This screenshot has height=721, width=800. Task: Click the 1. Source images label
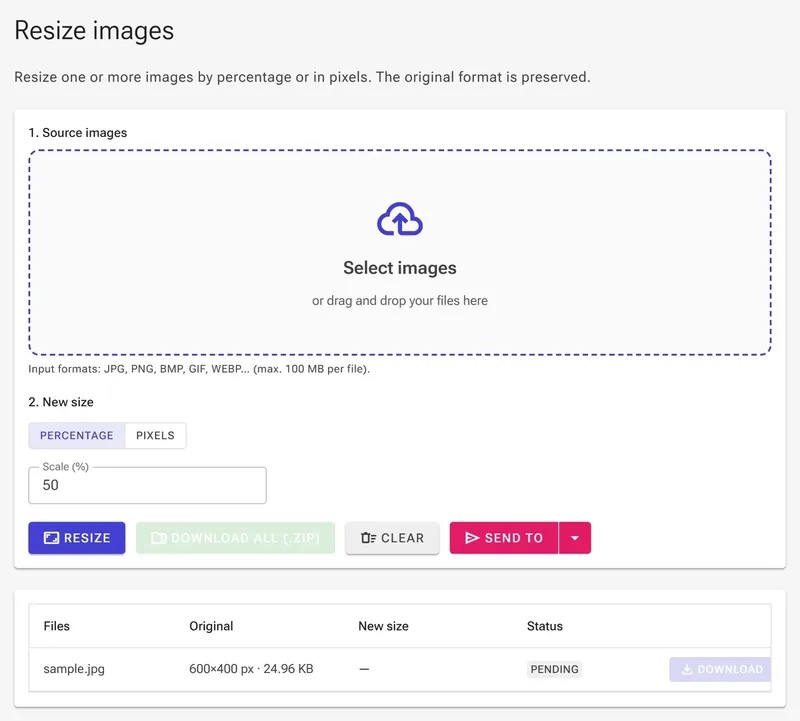pos(78,133)
